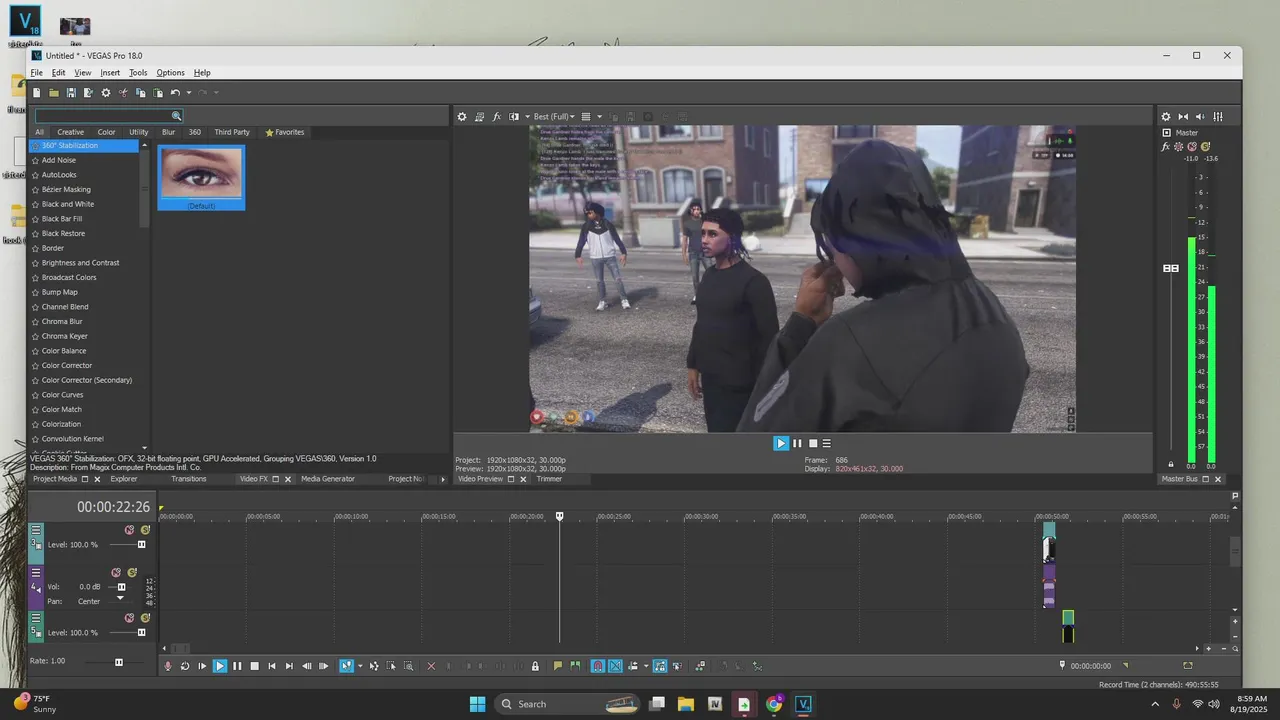Pause playback in Video Preview window

(797, 443)
